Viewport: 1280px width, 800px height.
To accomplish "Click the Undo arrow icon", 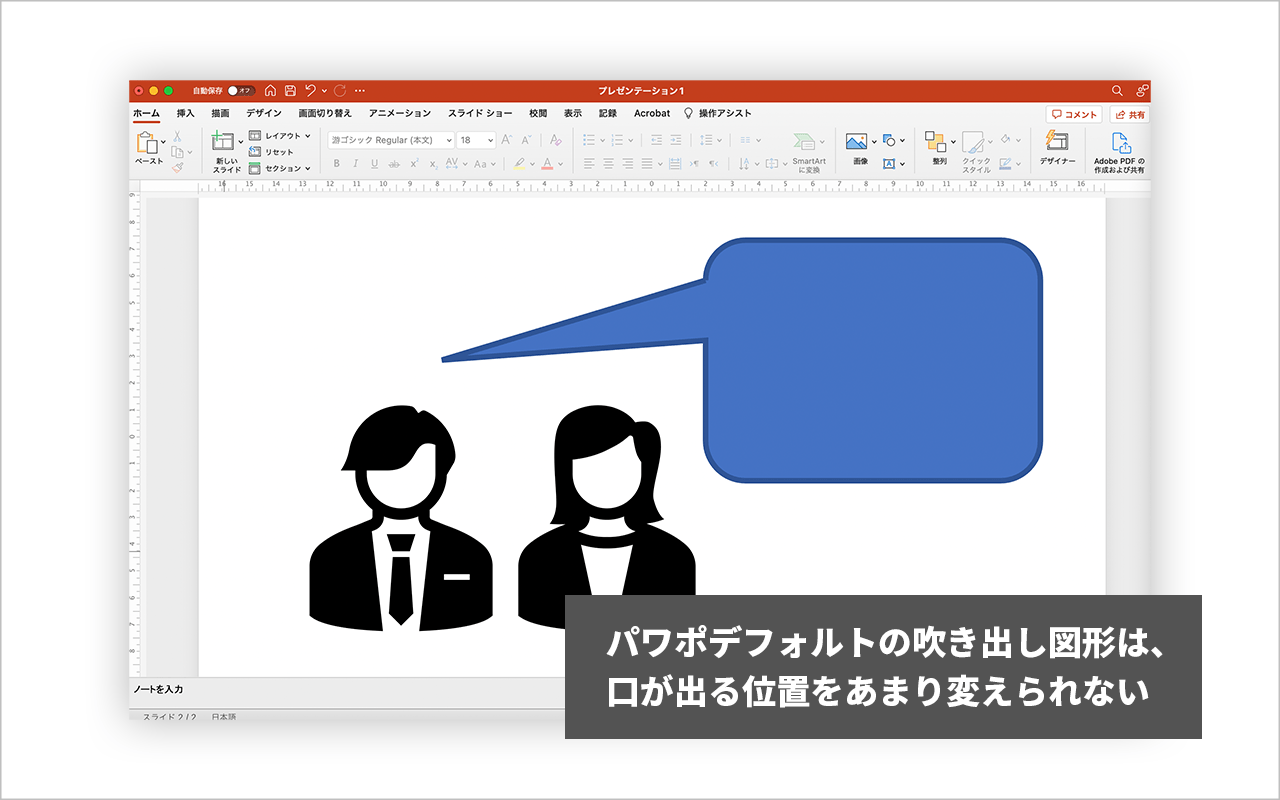I will point(311,90).
